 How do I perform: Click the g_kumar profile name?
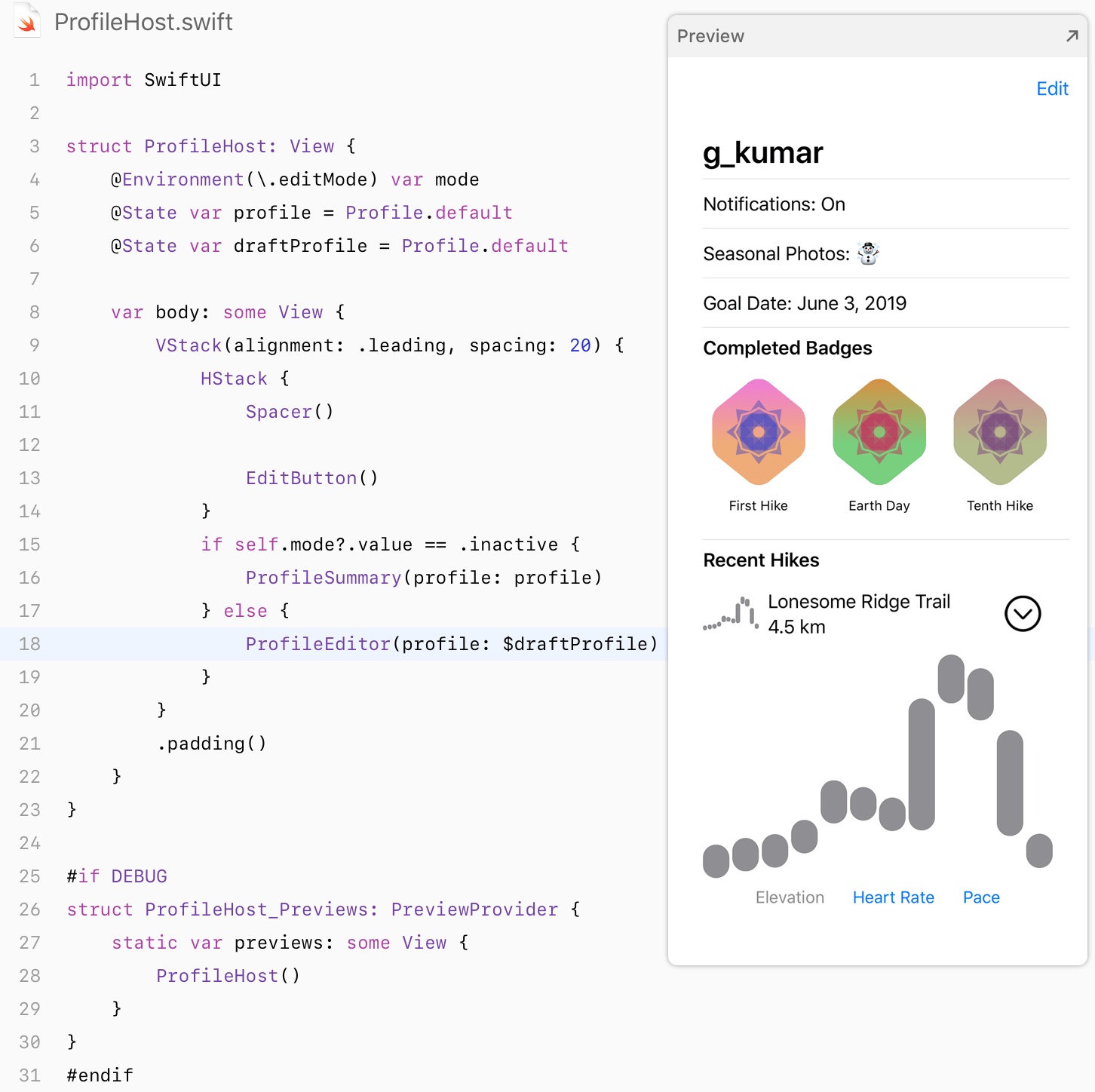[x=762, y=153]
